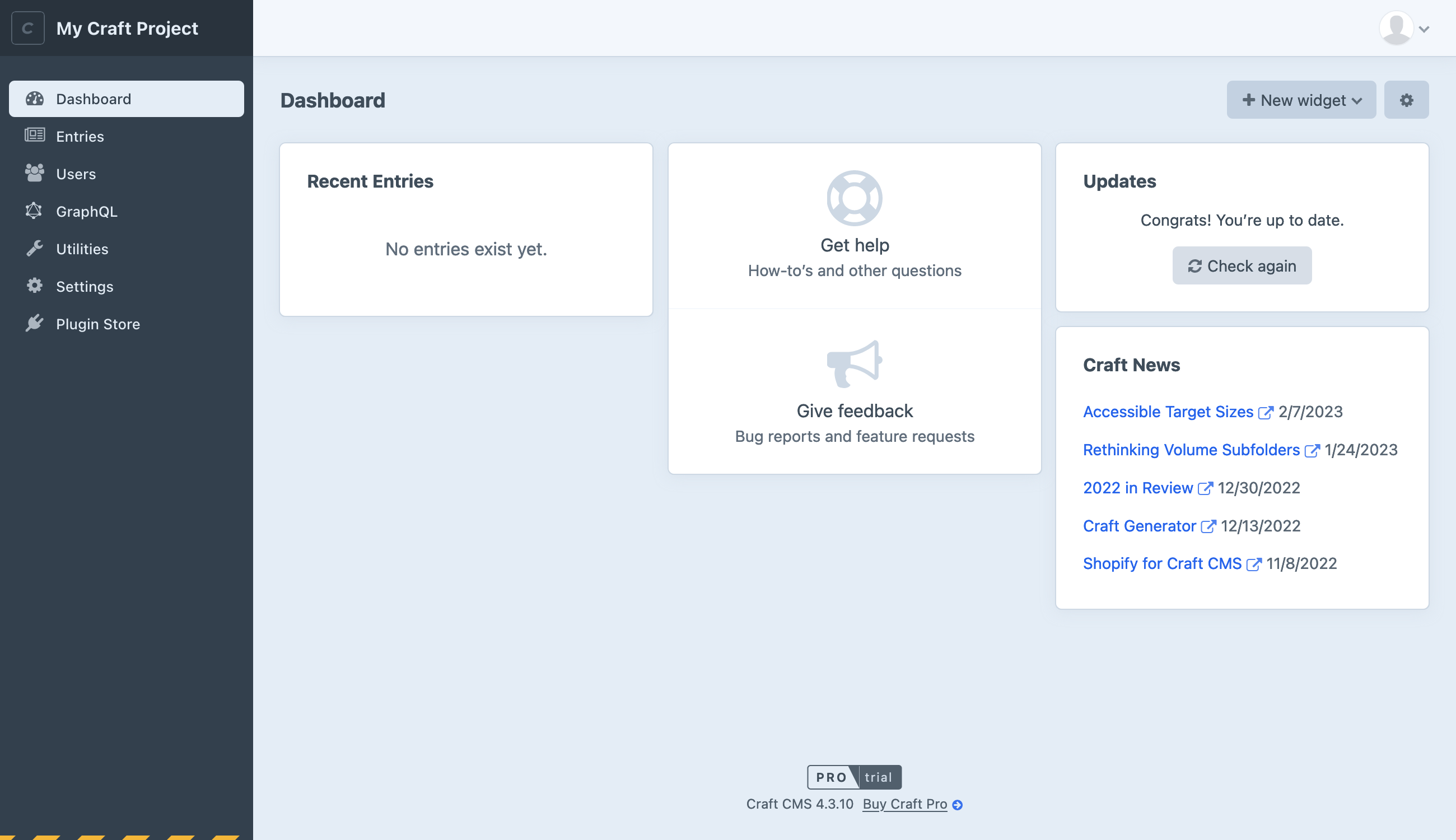
Task: Navigate to Utilities
Action: (x=127, y=249)
